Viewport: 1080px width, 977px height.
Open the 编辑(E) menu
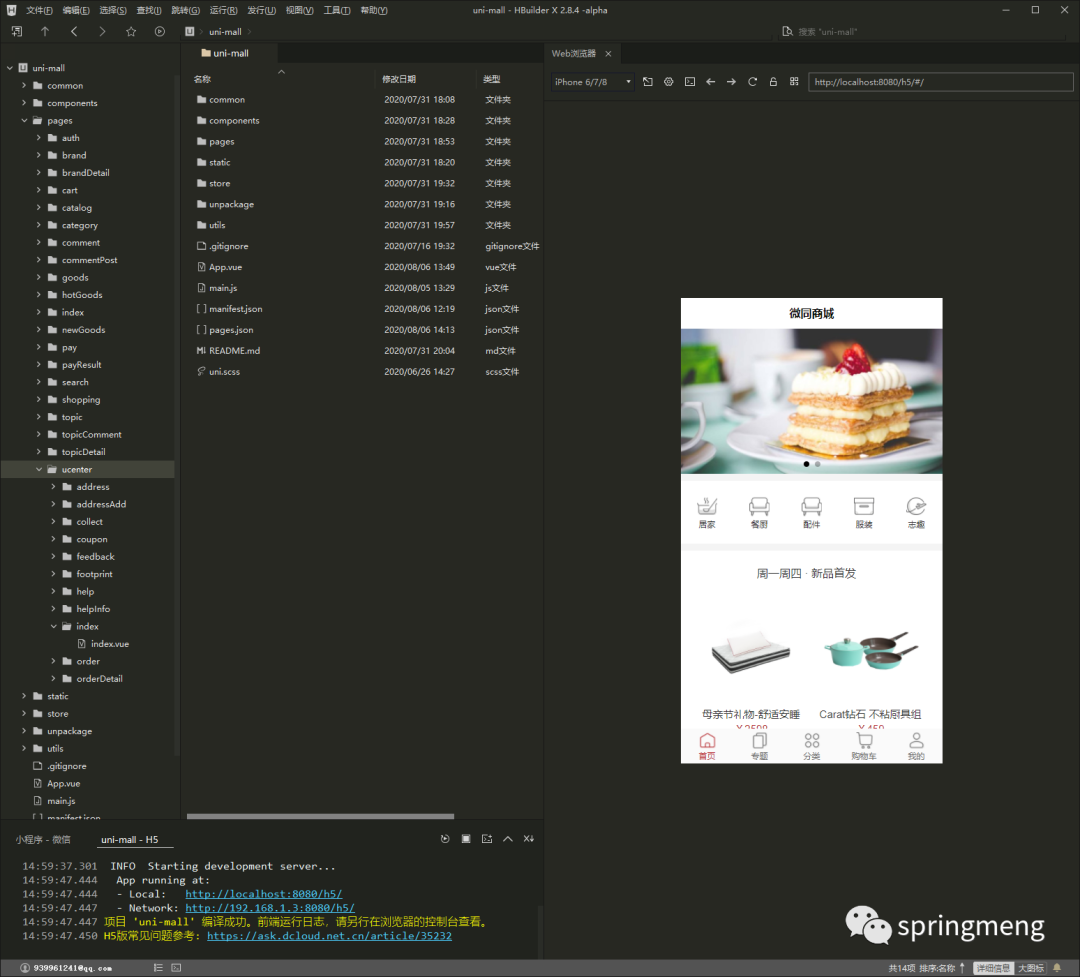pos(76,10)
